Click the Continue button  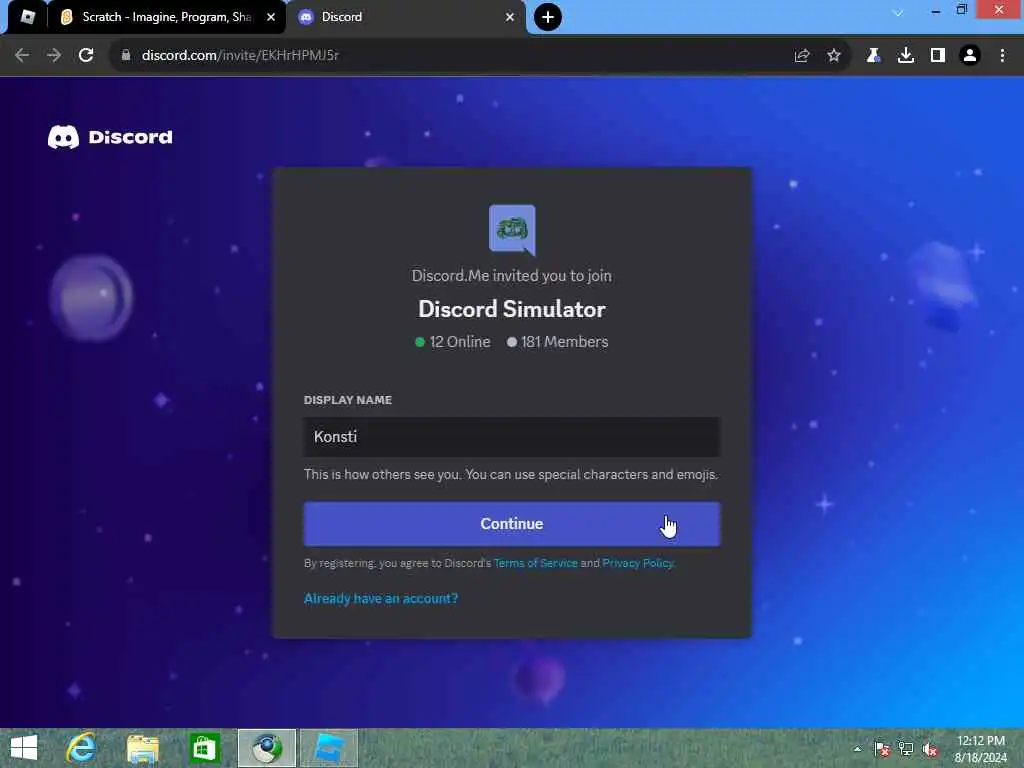(x=511, y=524)
